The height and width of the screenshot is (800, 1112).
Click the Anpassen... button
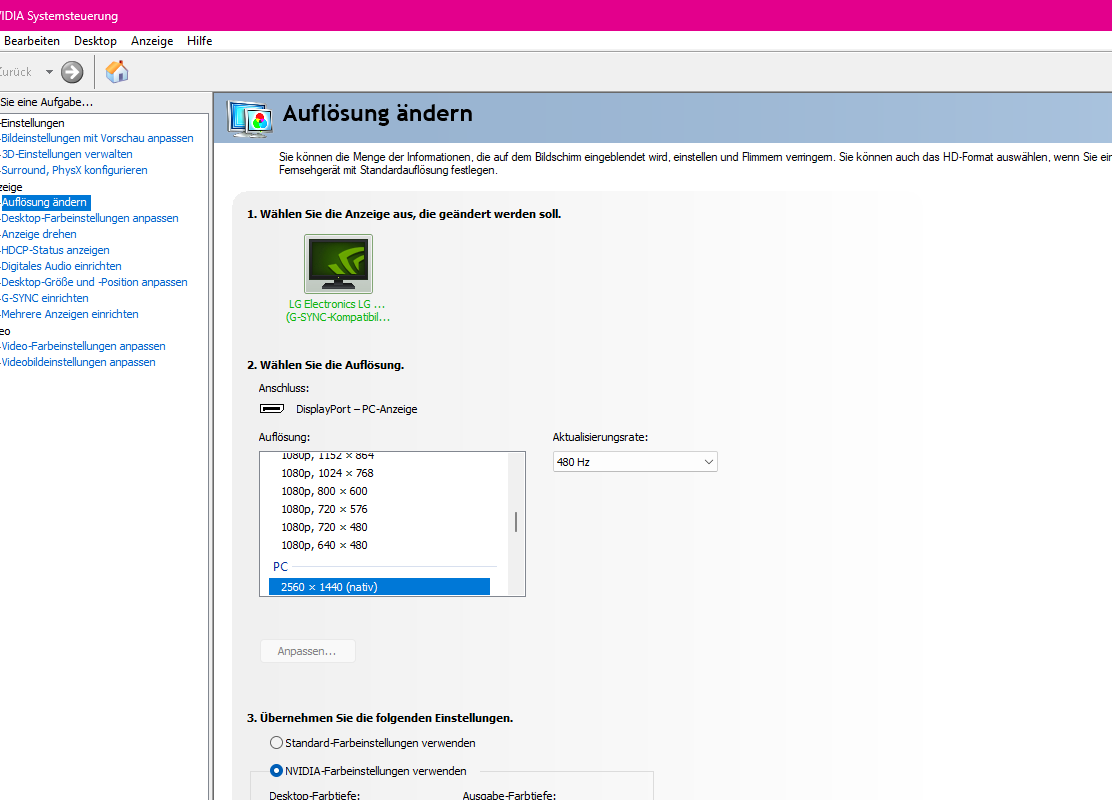coord(307,651)
